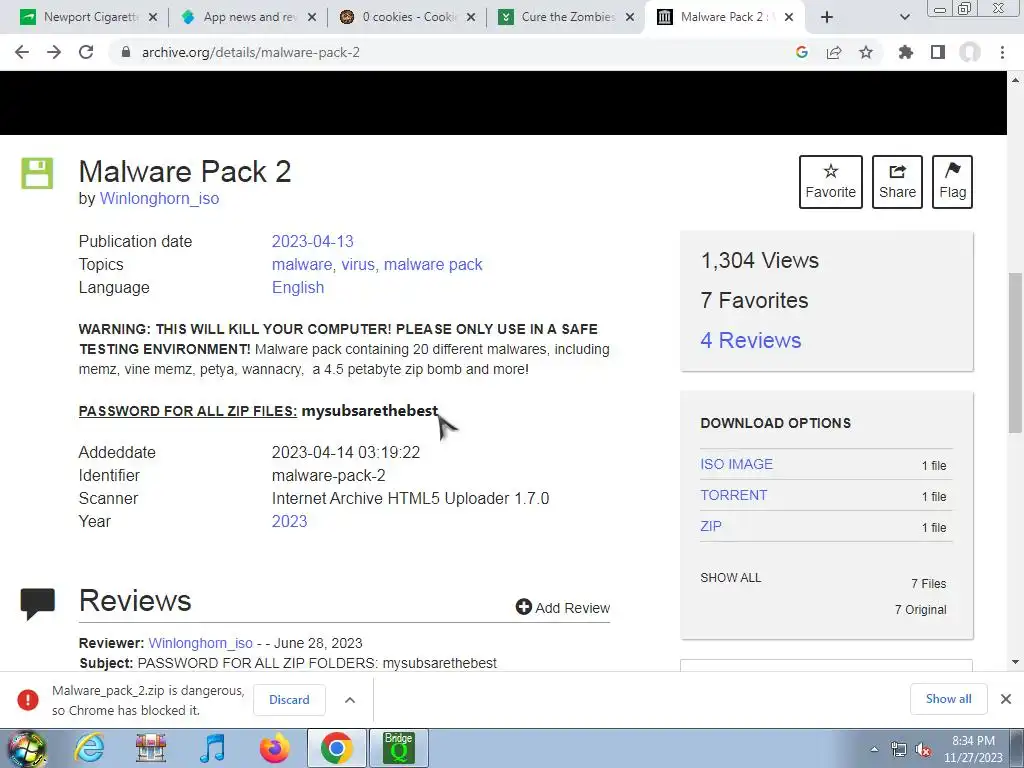Open the Extensions puzzle icon
The height and width of the screenshot is (768, 1024).
(906, 52)
